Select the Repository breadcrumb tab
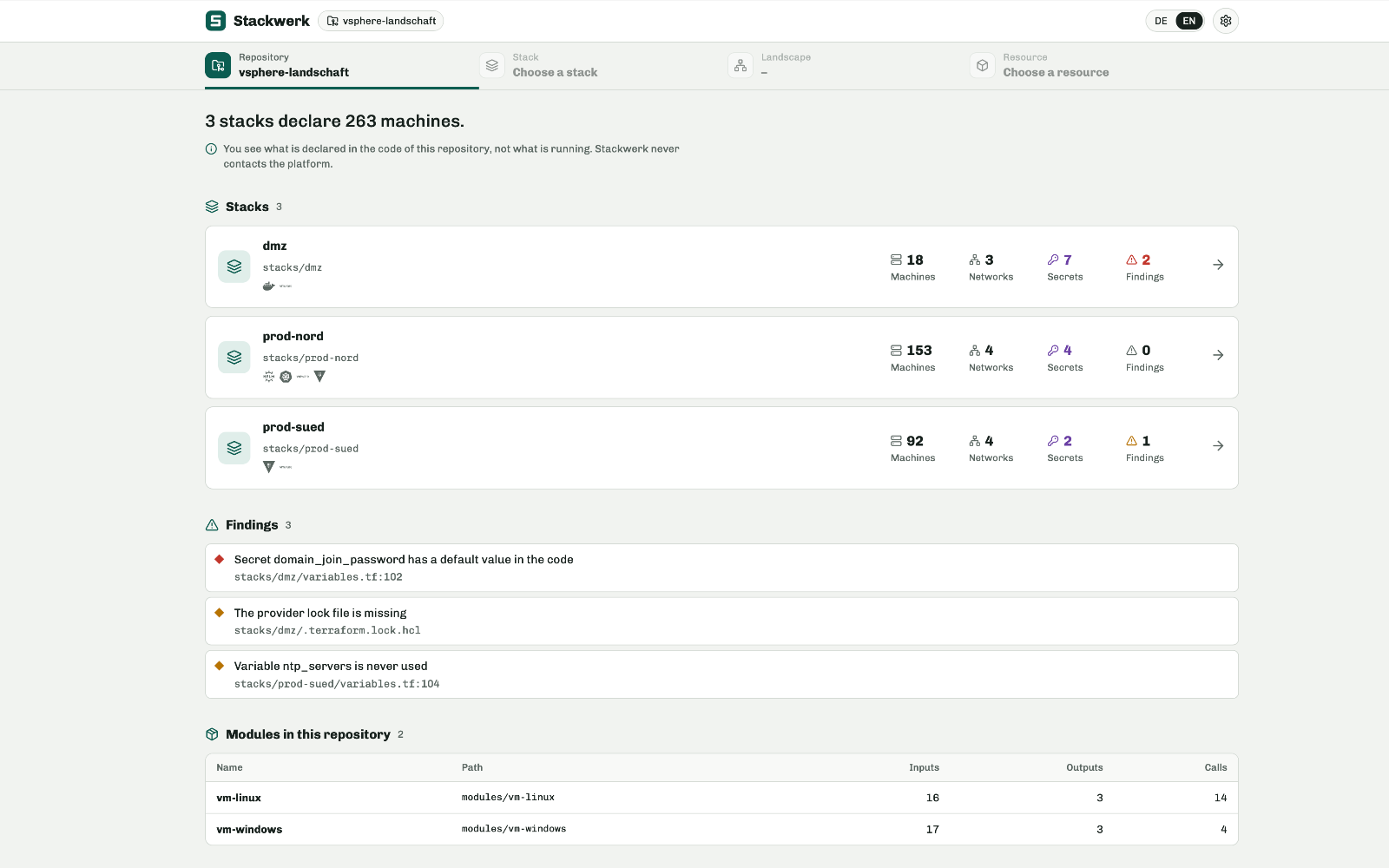The image size is (1389, 868). [x=341, y=65]
